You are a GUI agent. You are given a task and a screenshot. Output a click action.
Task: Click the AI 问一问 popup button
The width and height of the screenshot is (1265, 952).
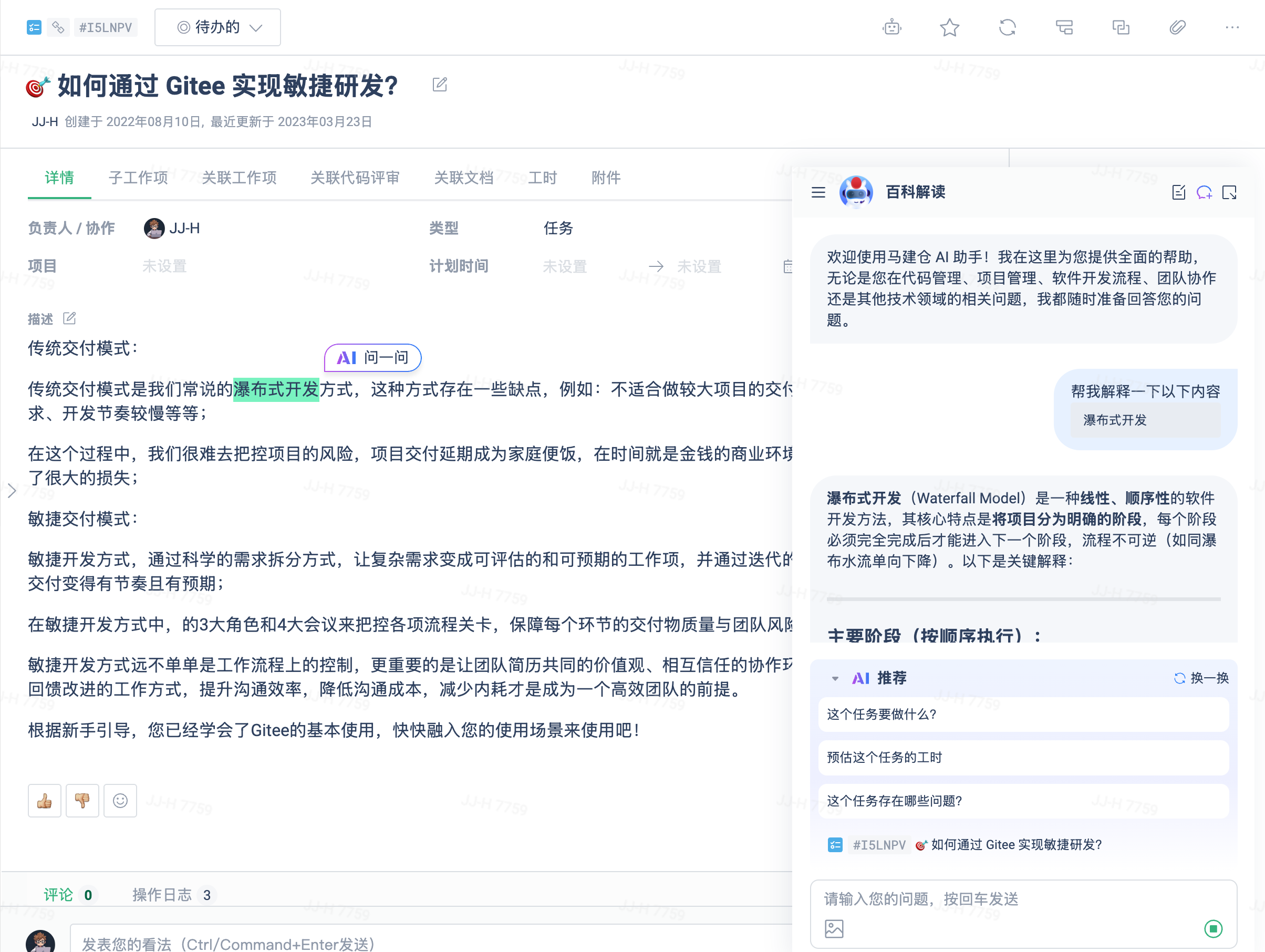coord(373,358)
